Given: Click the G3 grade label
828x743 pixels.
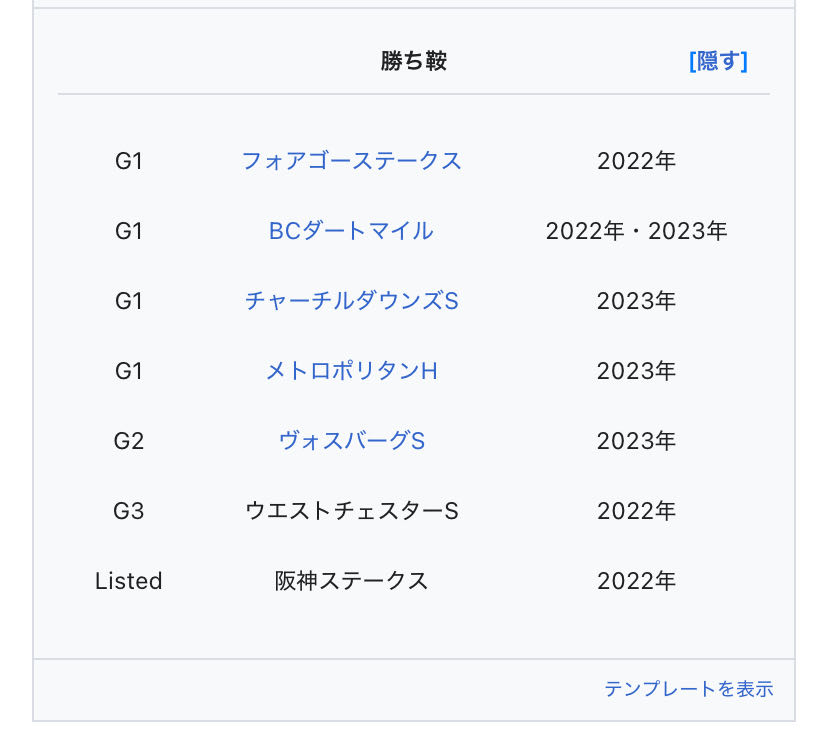Looking at the screenshot, I should tap(129, 511).
